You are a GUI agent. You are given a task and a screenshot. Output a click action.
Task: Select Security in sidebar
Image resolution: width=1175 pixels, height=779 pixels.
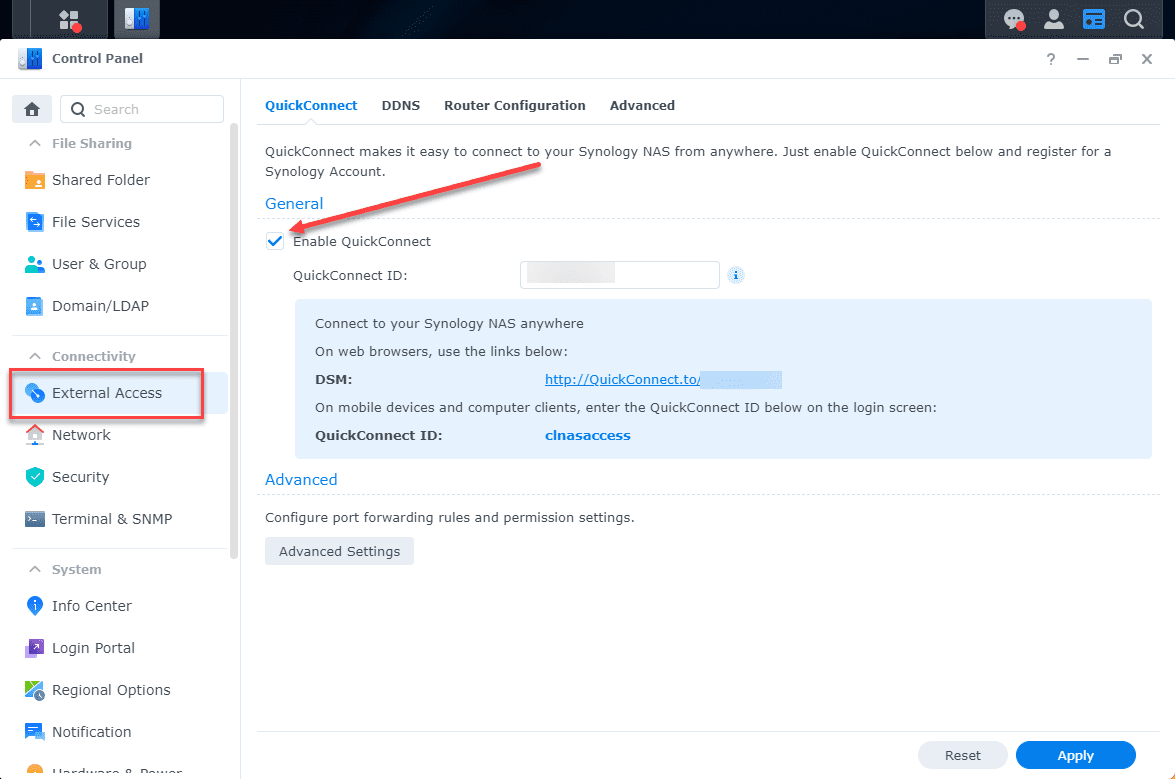click(x=80, y=476)
